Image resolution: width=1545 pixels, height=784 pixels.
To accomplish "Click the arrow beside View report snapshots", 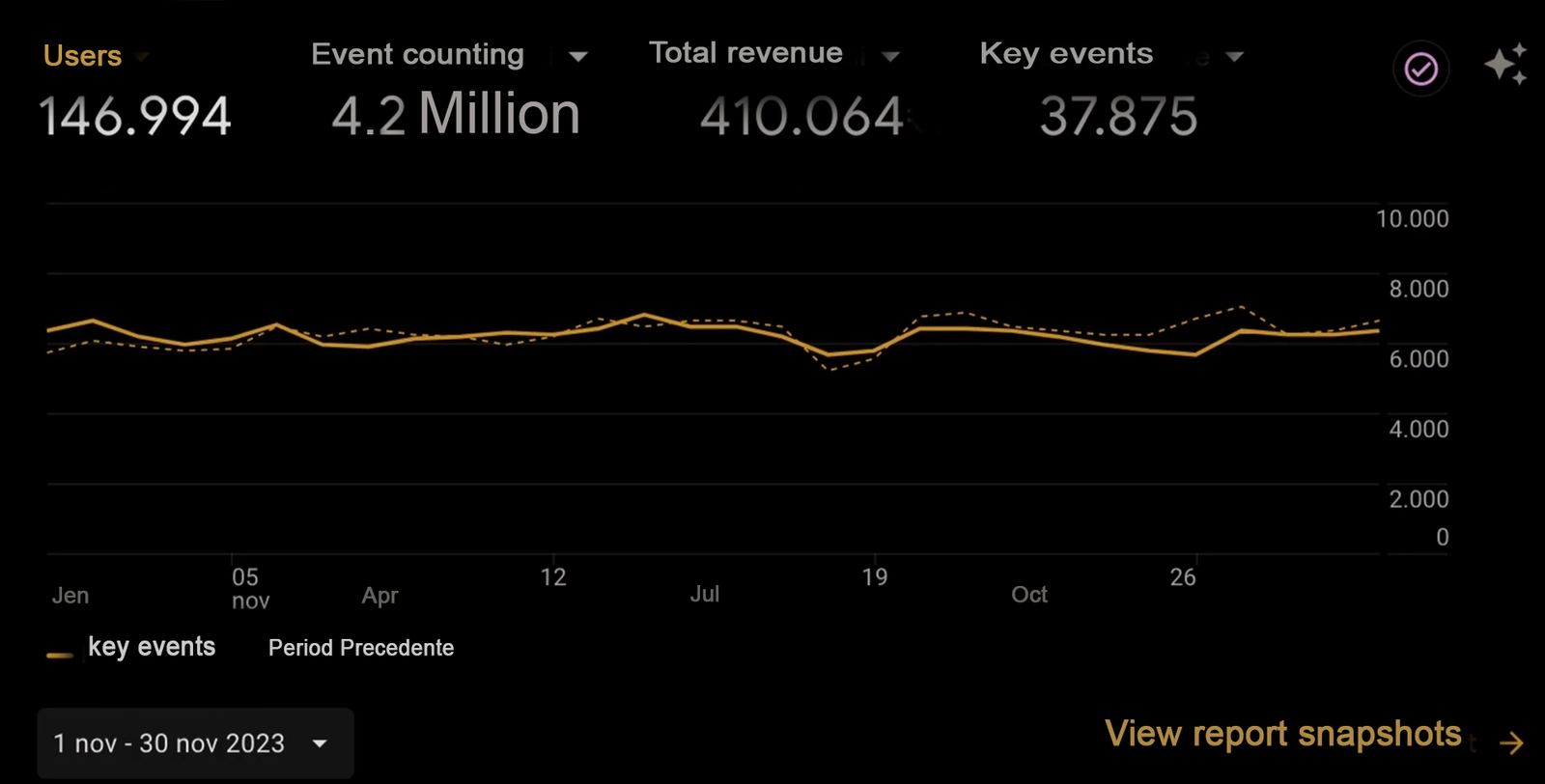I will point(1511,742).
